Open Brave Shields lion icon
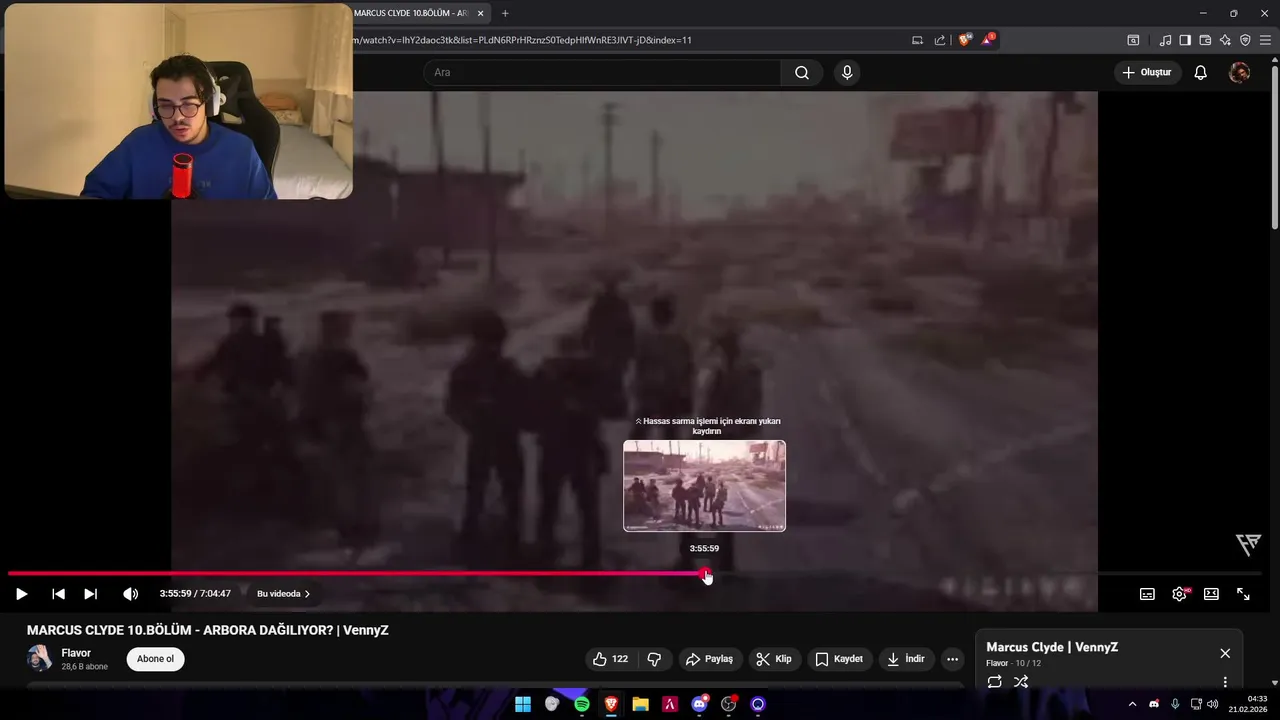The image size is (1280, 720). 965,40
